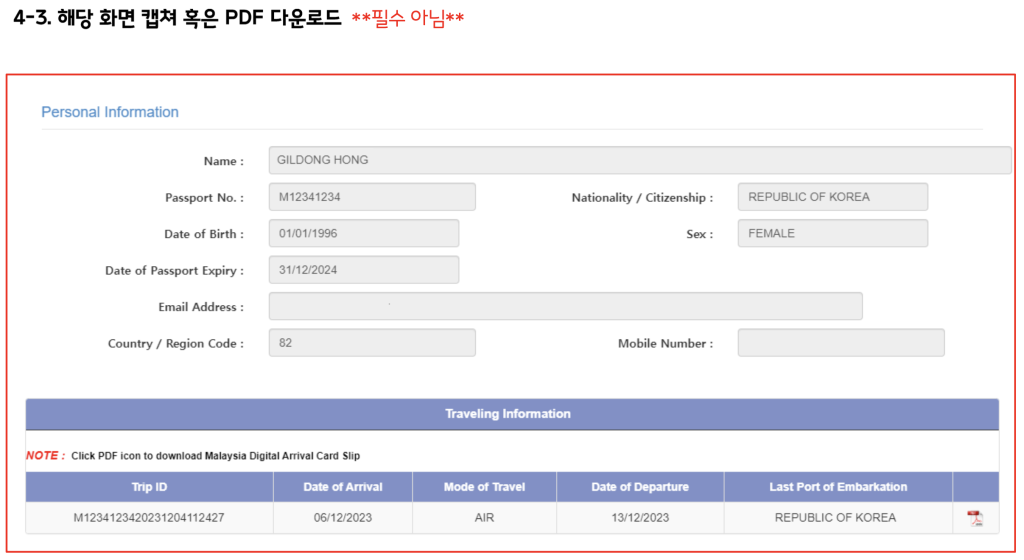Click the Traveling Information section header bar

[511, 414]
